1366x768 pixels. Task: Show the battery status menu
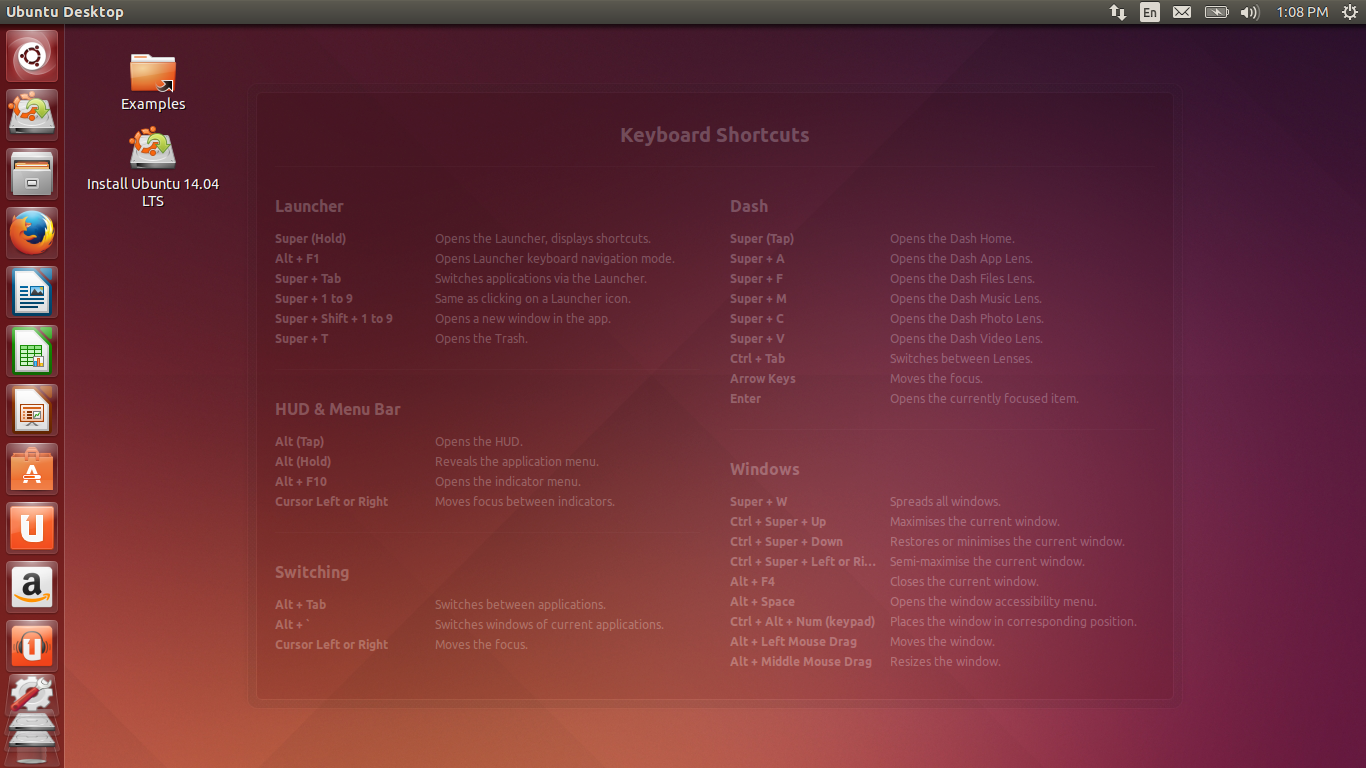tap(1216, 12)
